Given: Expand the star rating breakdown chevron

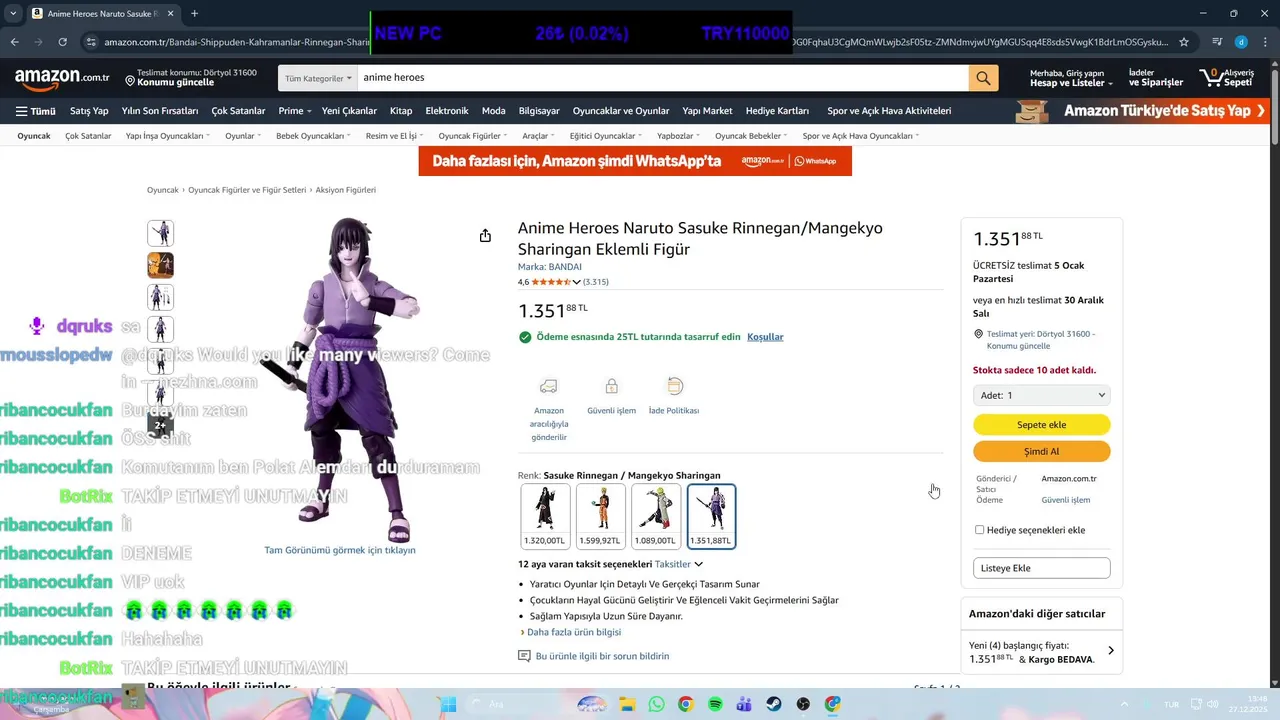Looking at the screenshot, I should [577, 282].
